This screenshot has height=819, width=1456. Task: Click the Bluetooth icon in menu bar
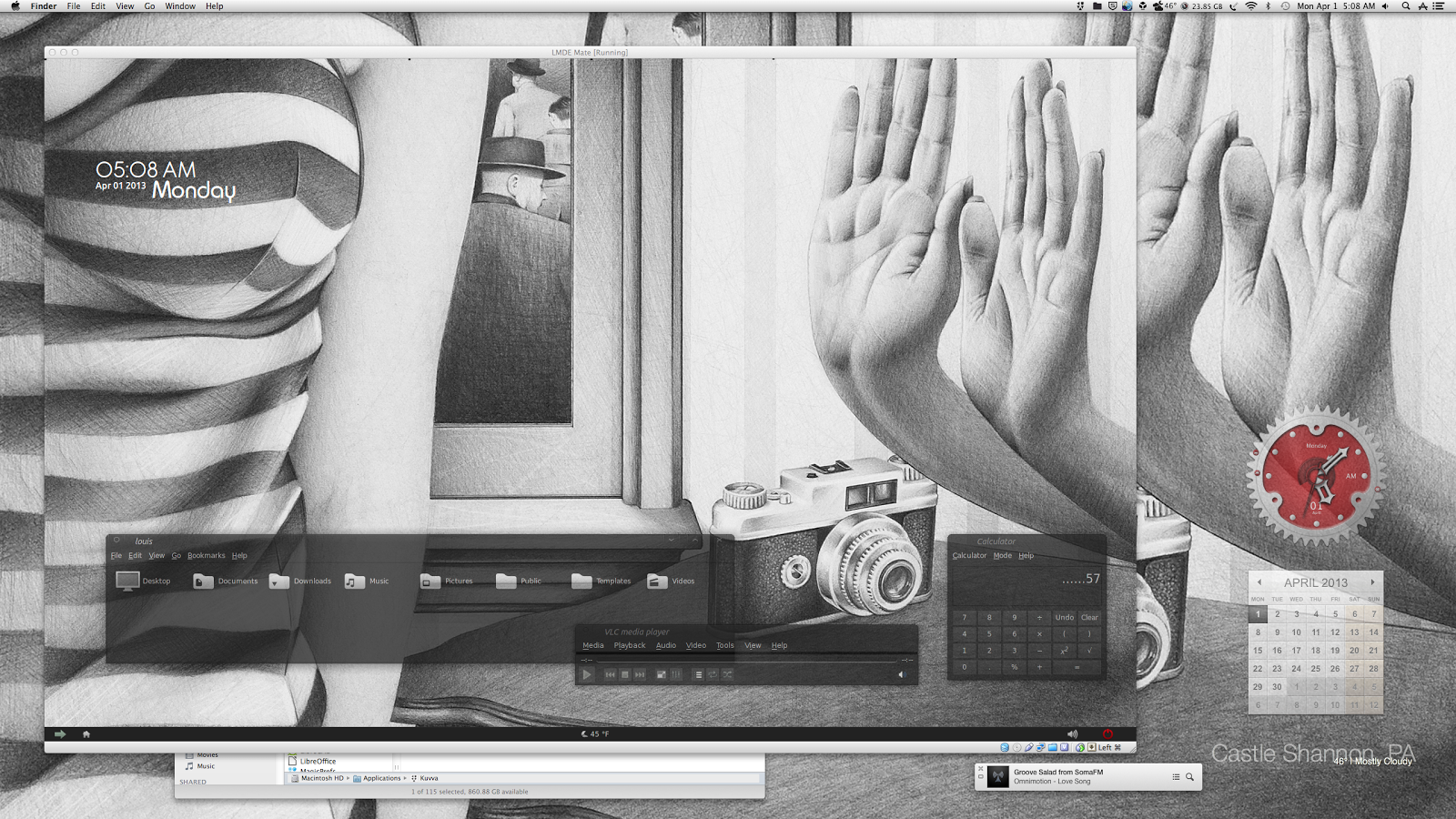coord(1268,6)
